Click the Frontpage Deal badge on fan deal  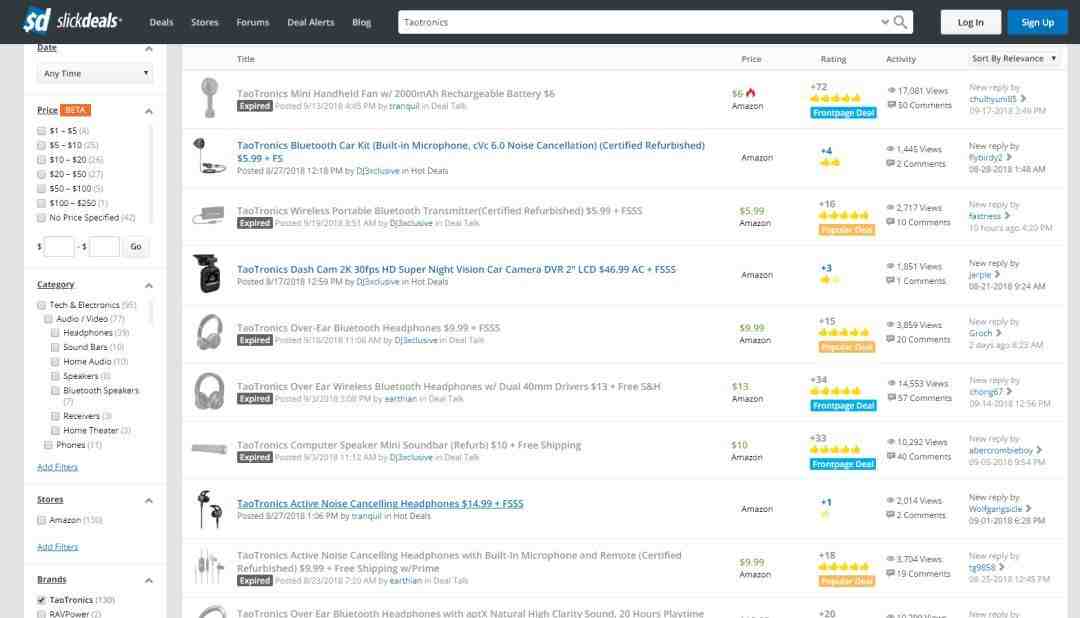click(843, 113)
